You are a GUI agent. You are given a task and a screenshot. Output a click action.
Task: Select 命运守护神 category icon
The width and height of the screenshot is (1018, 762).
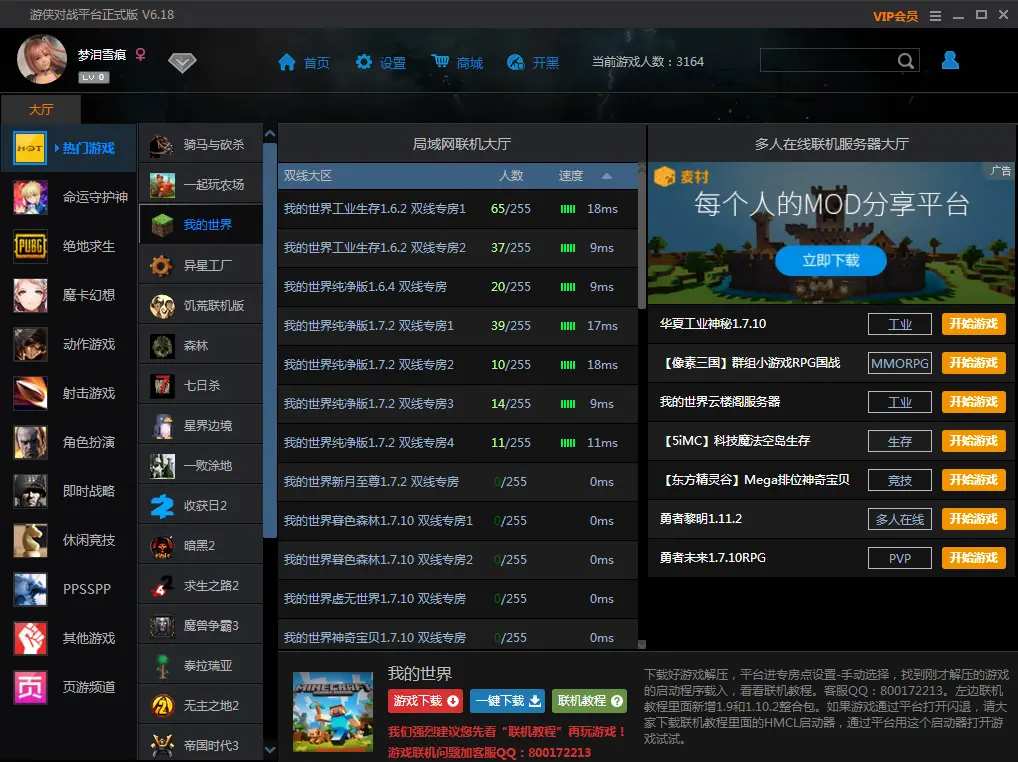point(31,197)
